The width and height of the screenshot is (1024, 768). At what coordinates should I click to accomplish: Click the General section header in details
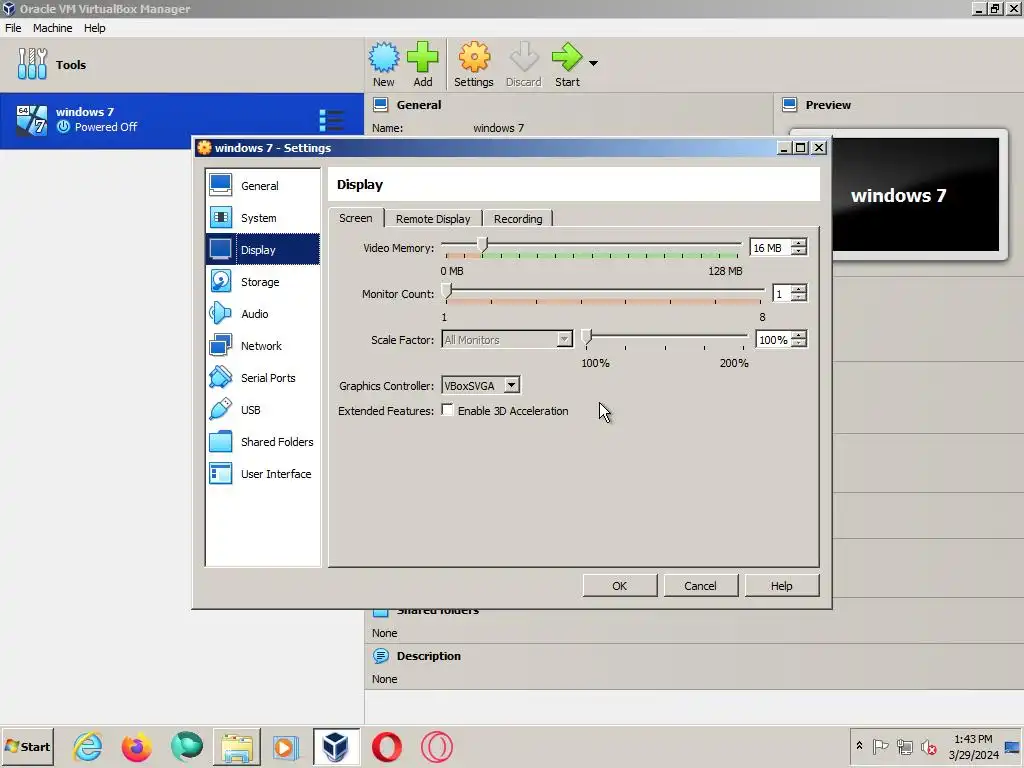(419, 104)
